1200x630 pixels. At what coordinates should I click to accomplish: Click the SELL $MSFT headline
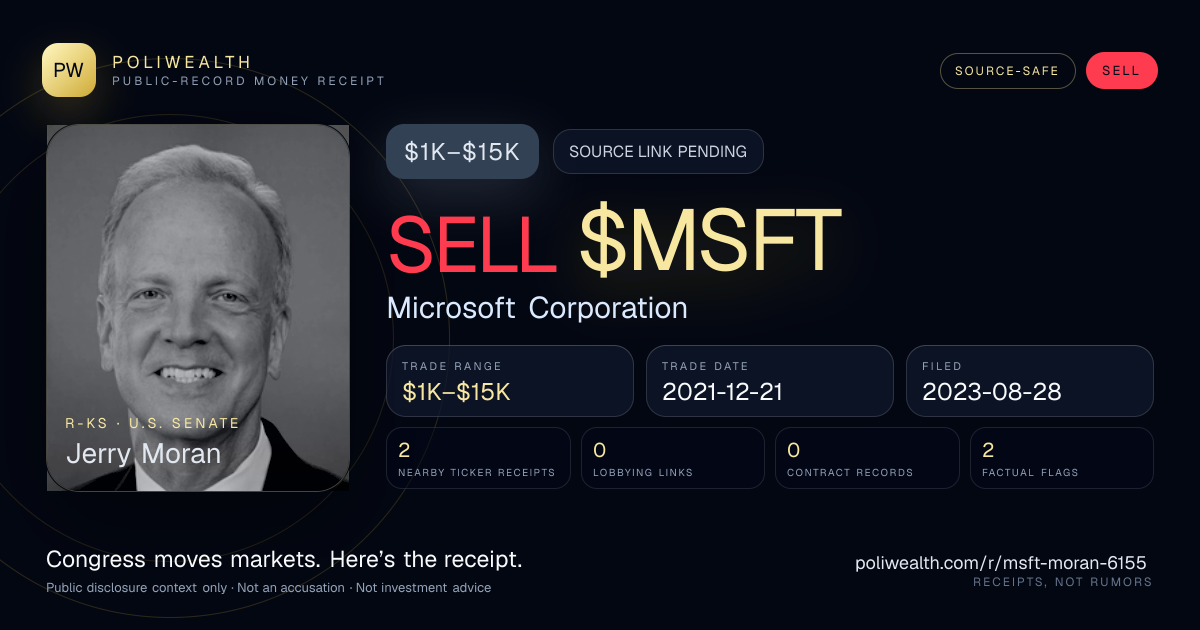[614, 241]
